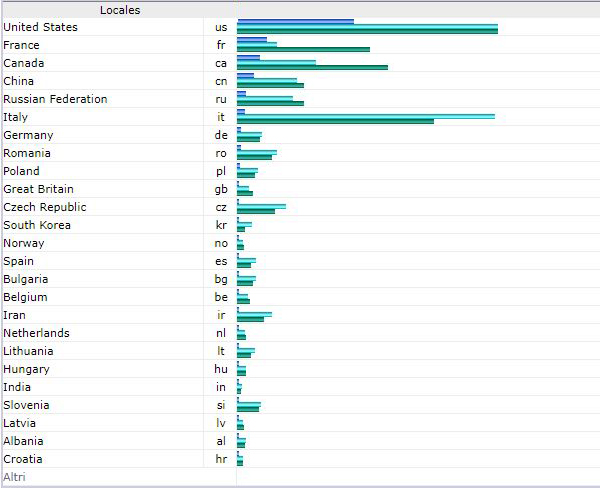Click the Locales column header
600x488 pixels.
point(120,10)
